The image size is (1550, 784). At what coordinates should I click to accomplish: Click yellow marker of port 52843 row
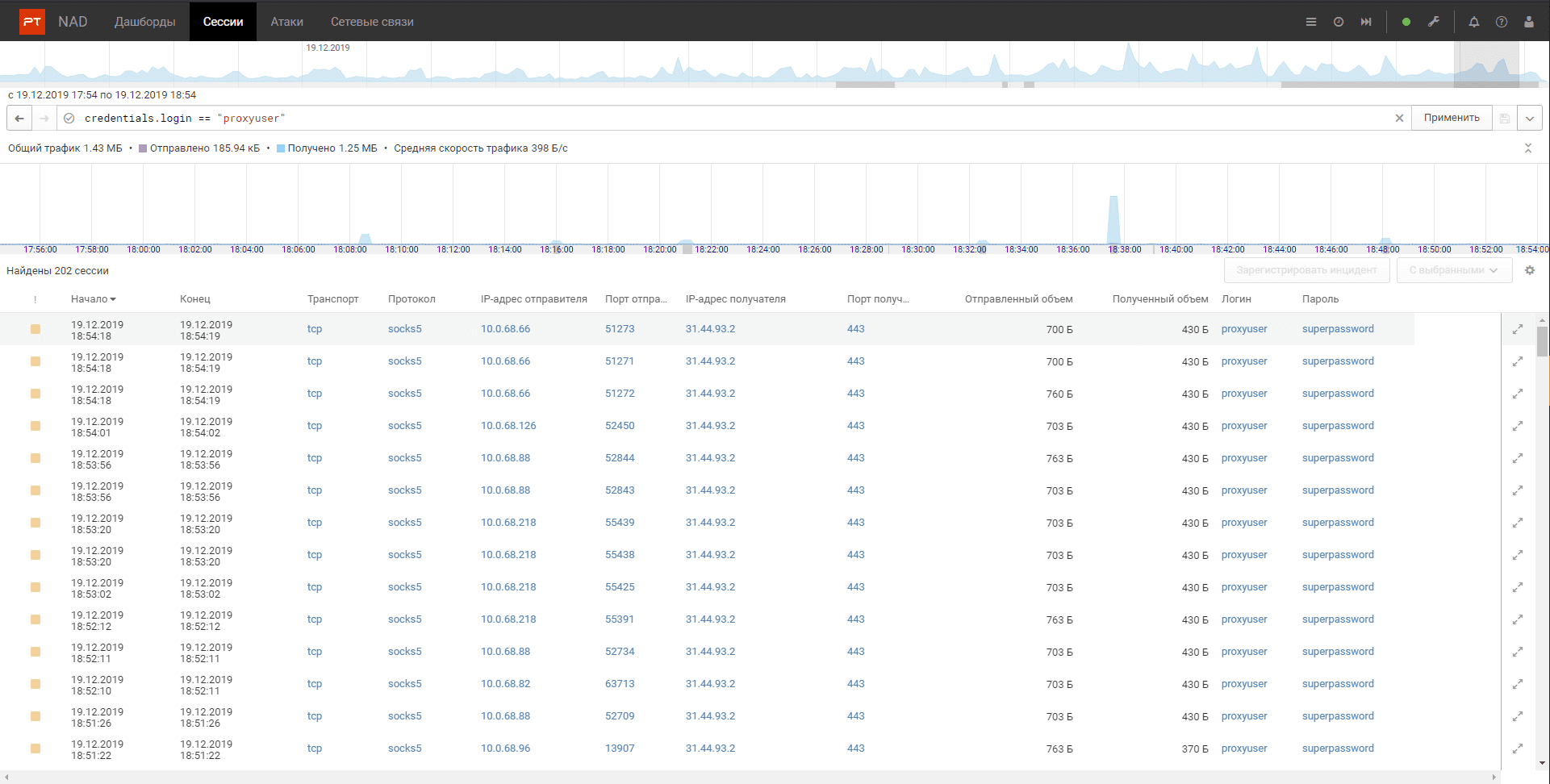click(36, 490)
